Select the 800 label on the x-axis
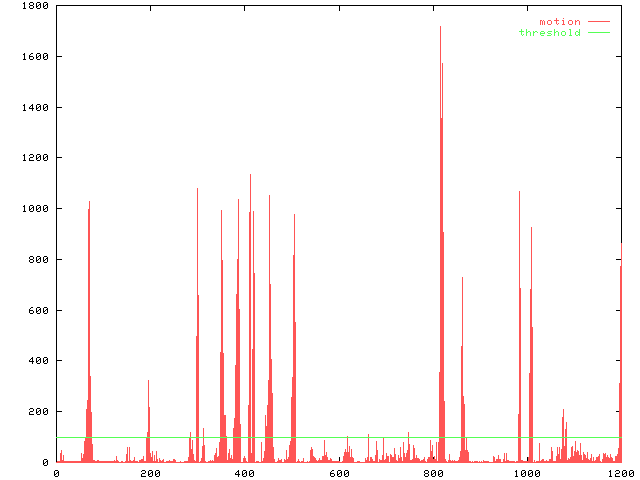This screenshot has width=640, height=480. tap(432, 473)
